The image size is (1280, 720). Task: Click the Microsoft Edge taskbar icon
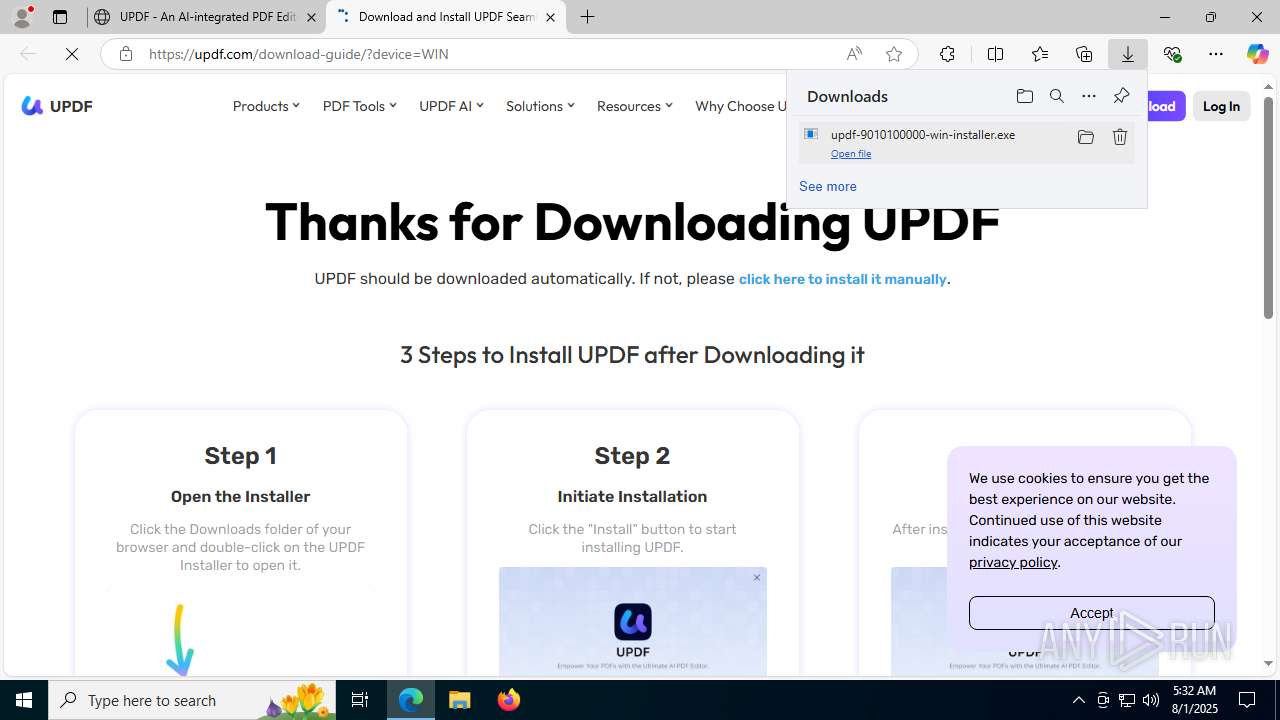(x=411, y=700)
